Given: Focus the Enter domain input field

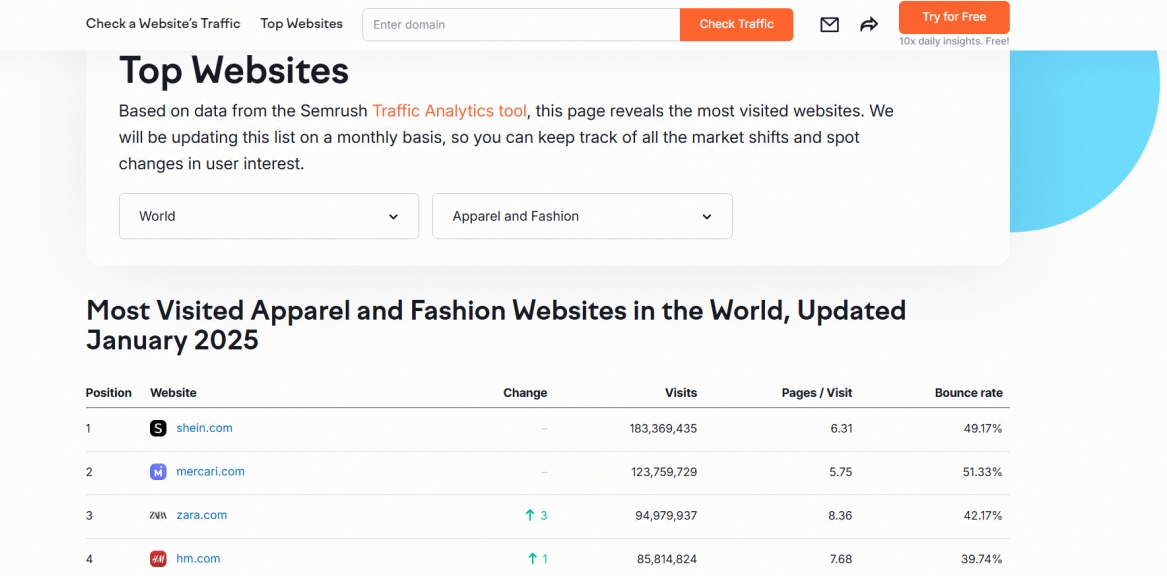Looking at the screenshot, I should [x=520, y=25].
